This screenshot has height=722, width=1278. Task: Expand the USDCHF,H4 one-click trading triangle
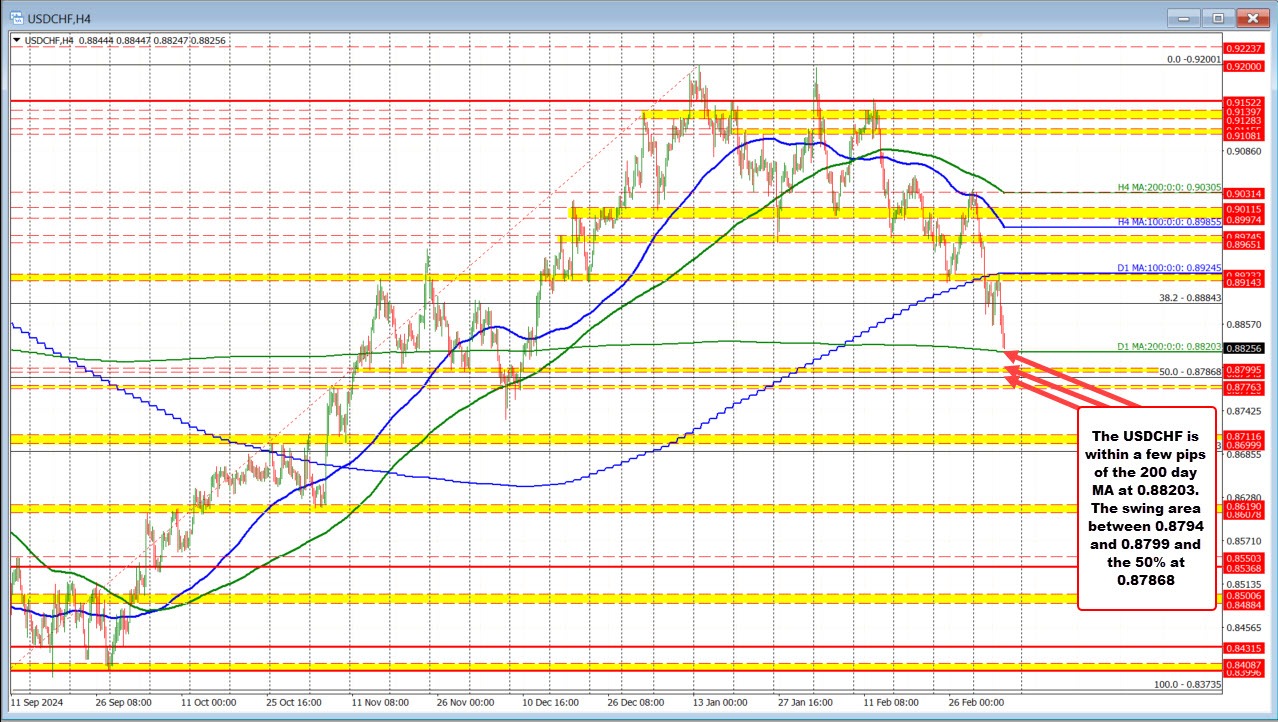14,40
